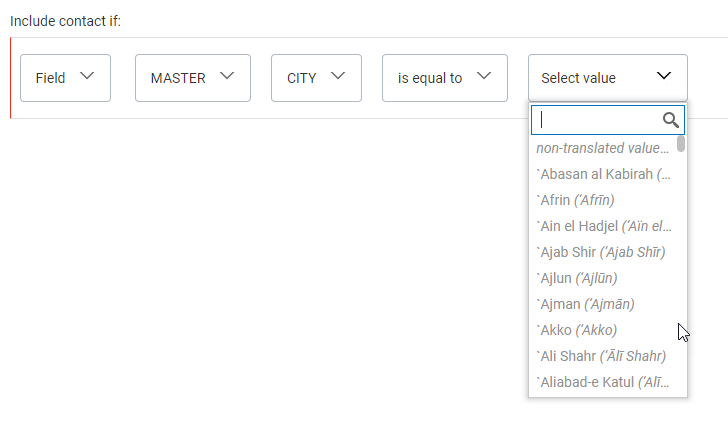The image size is (728, 427).
Task: Click the chevron arrow on CITY
Action: (x=338, y=76)
